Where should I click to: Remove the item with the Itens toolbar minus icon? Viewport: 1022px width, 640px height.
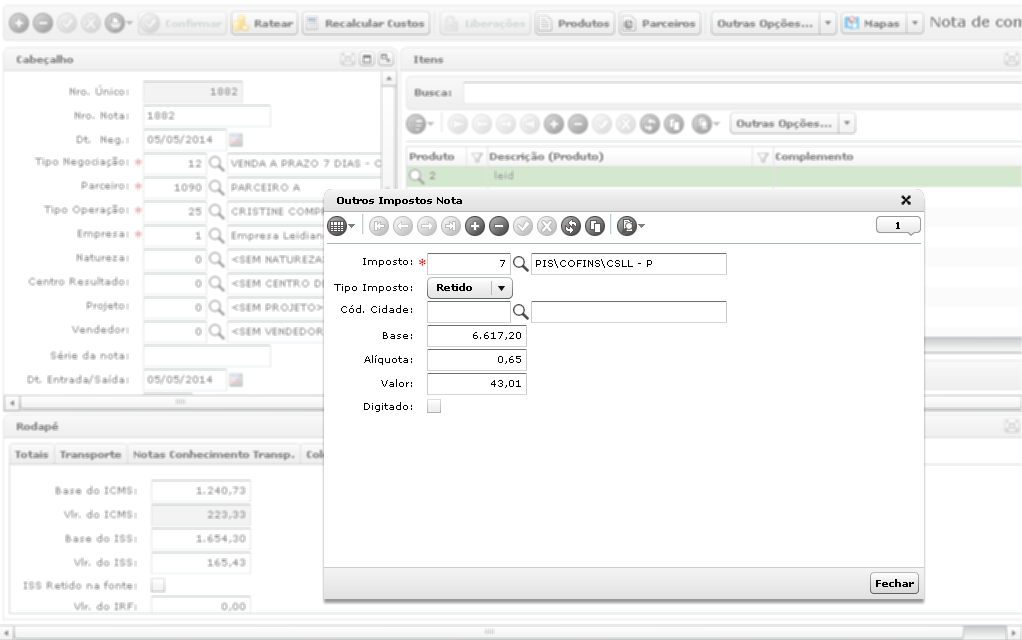[x=577, y=124]
